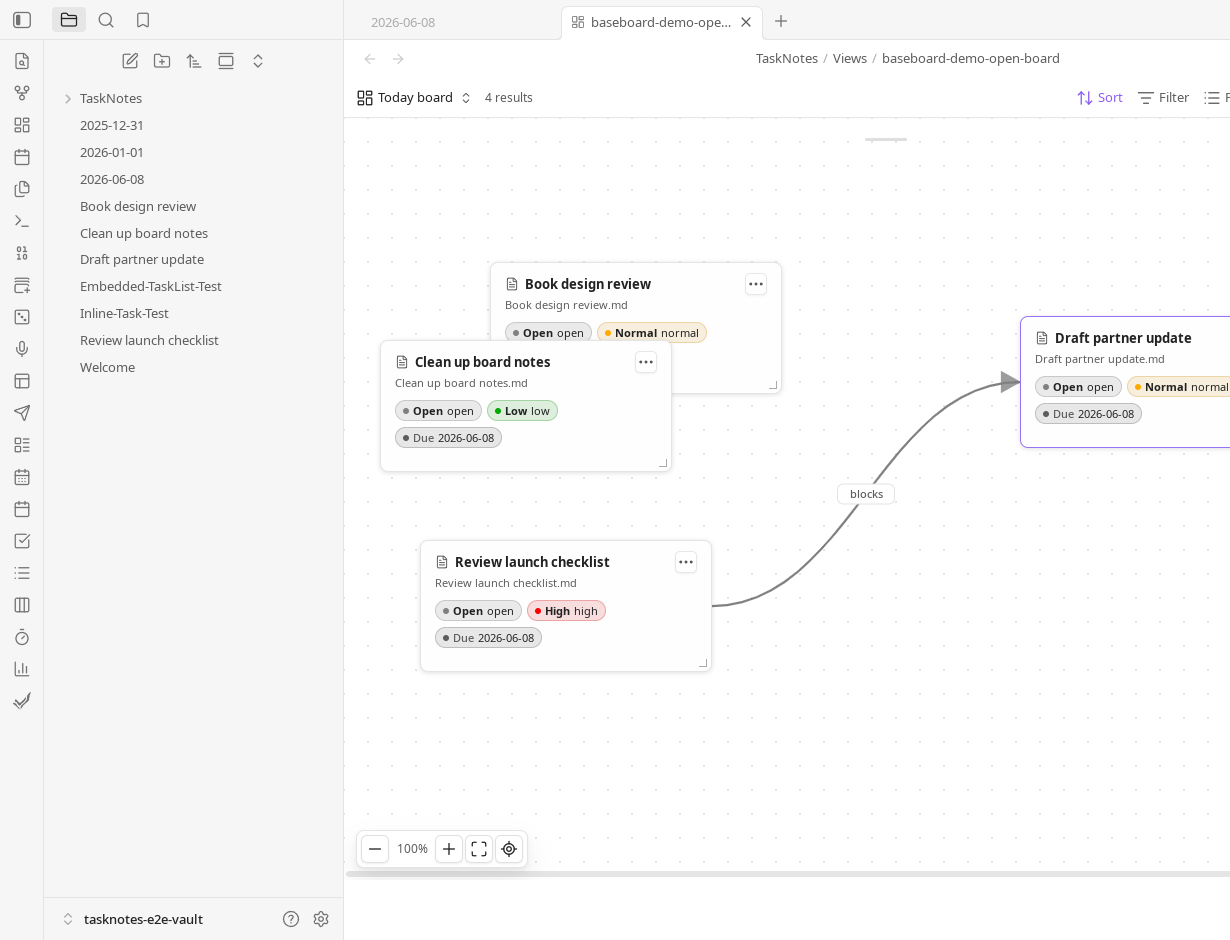Click the stacked copy-pages ribbon icon

(22, 189)
